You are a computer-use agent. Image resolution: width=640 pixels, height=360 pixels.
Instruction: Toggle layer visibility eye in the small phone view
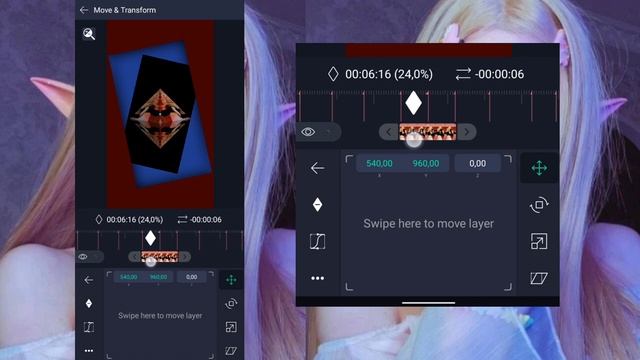83,257
